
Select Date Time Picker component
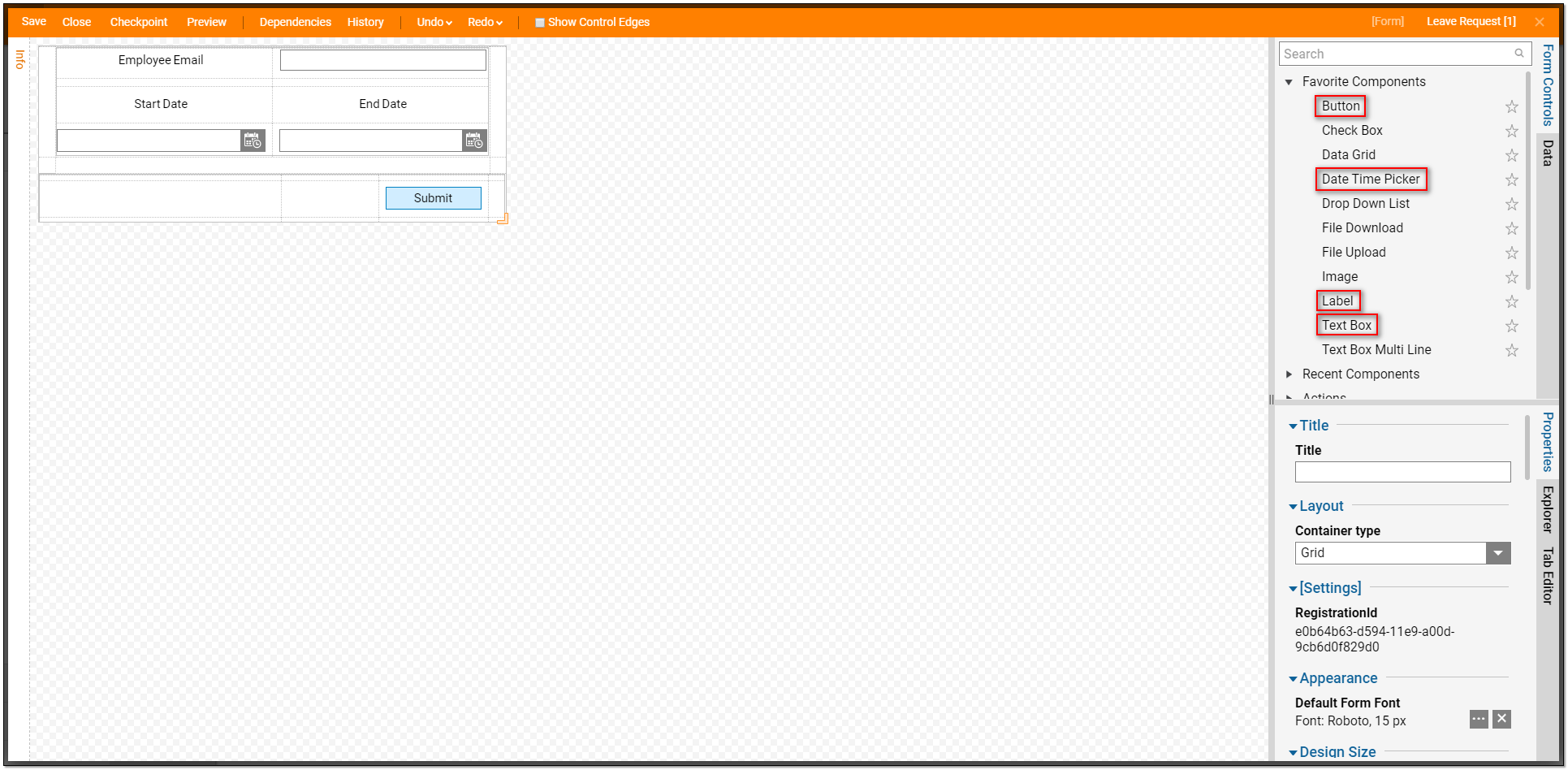coord(1371,180)
